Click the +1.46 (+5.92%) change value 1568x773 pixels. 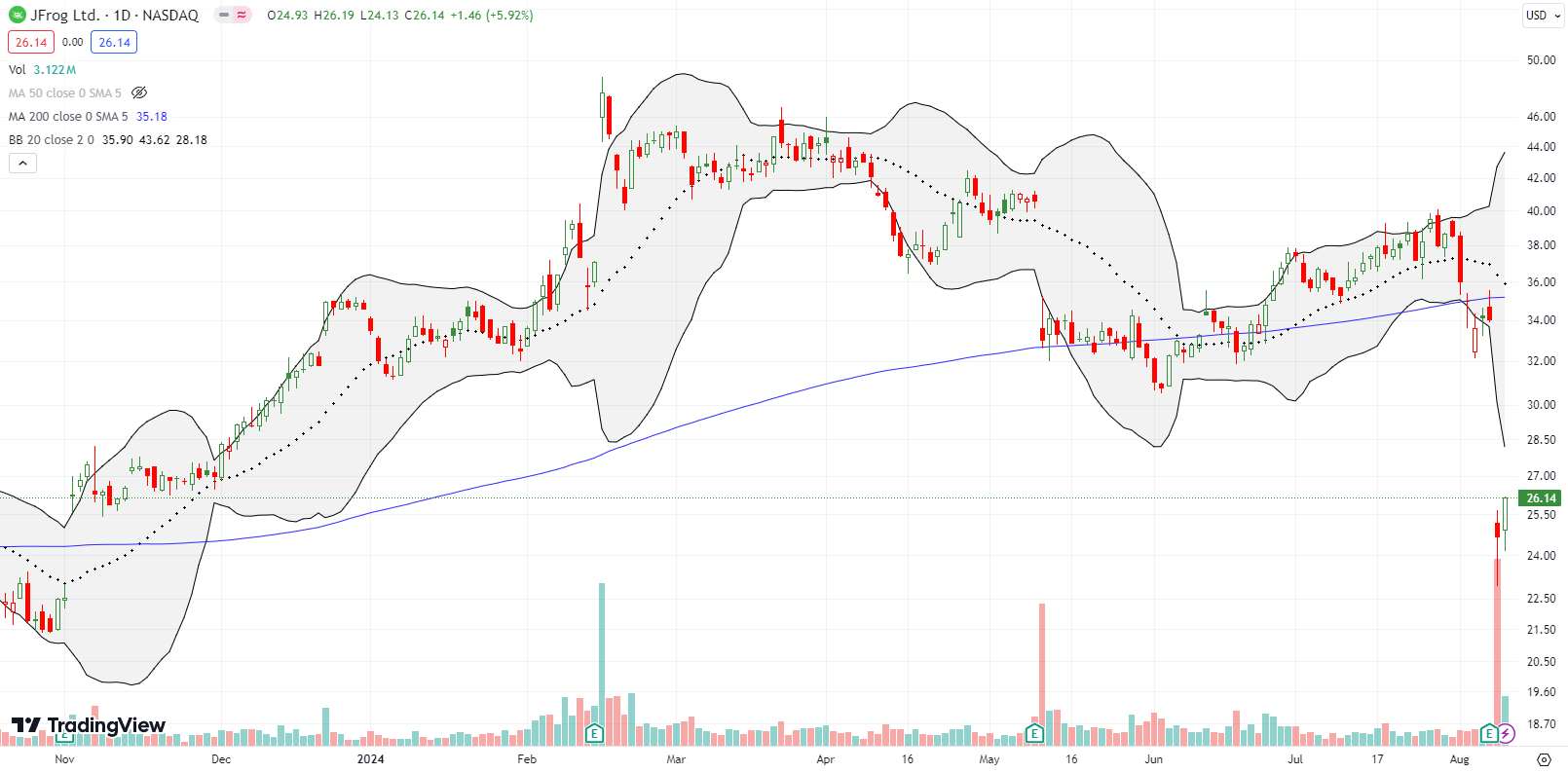492,15
